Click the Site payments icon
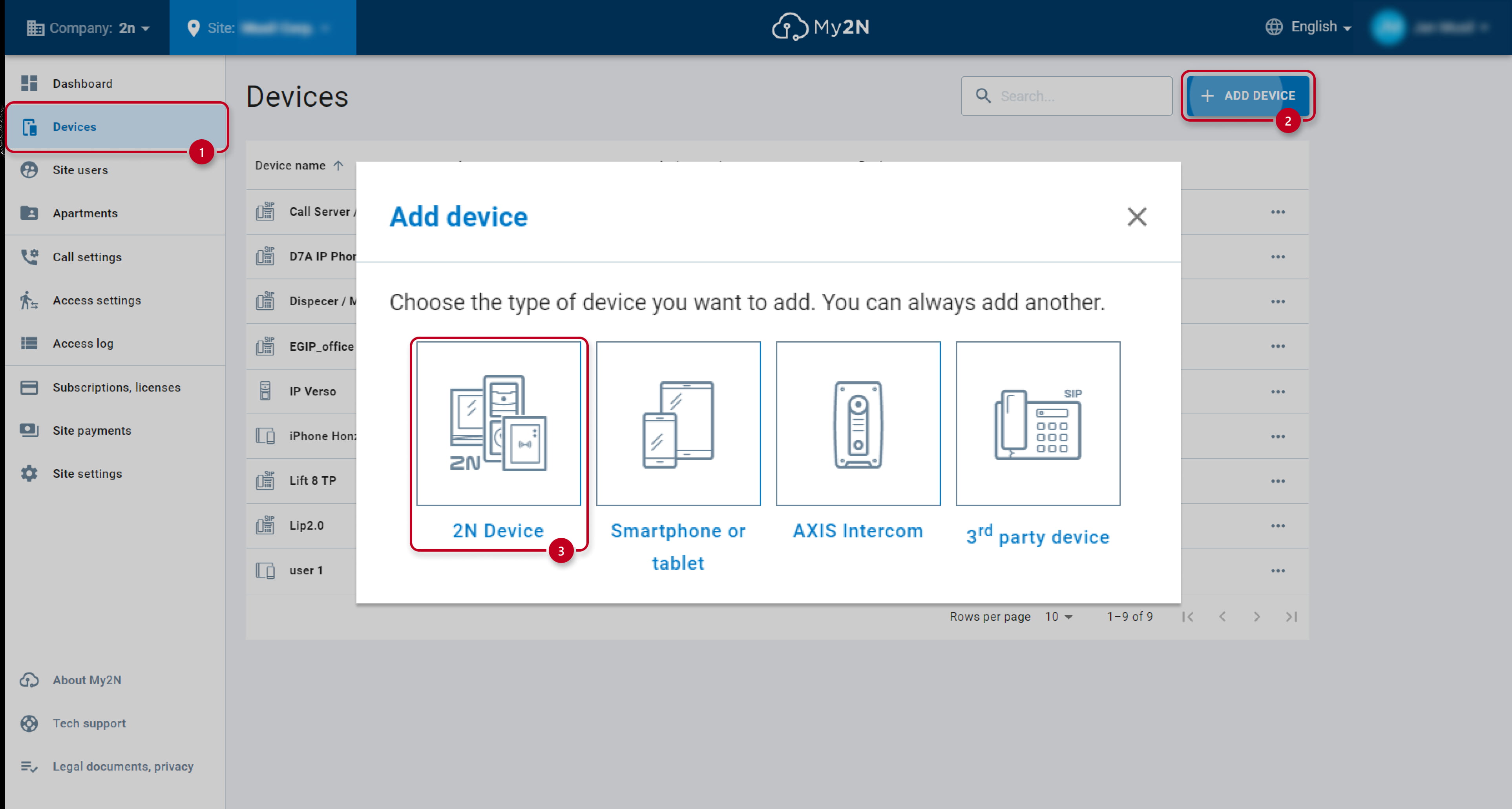 (x=29, y=430)
